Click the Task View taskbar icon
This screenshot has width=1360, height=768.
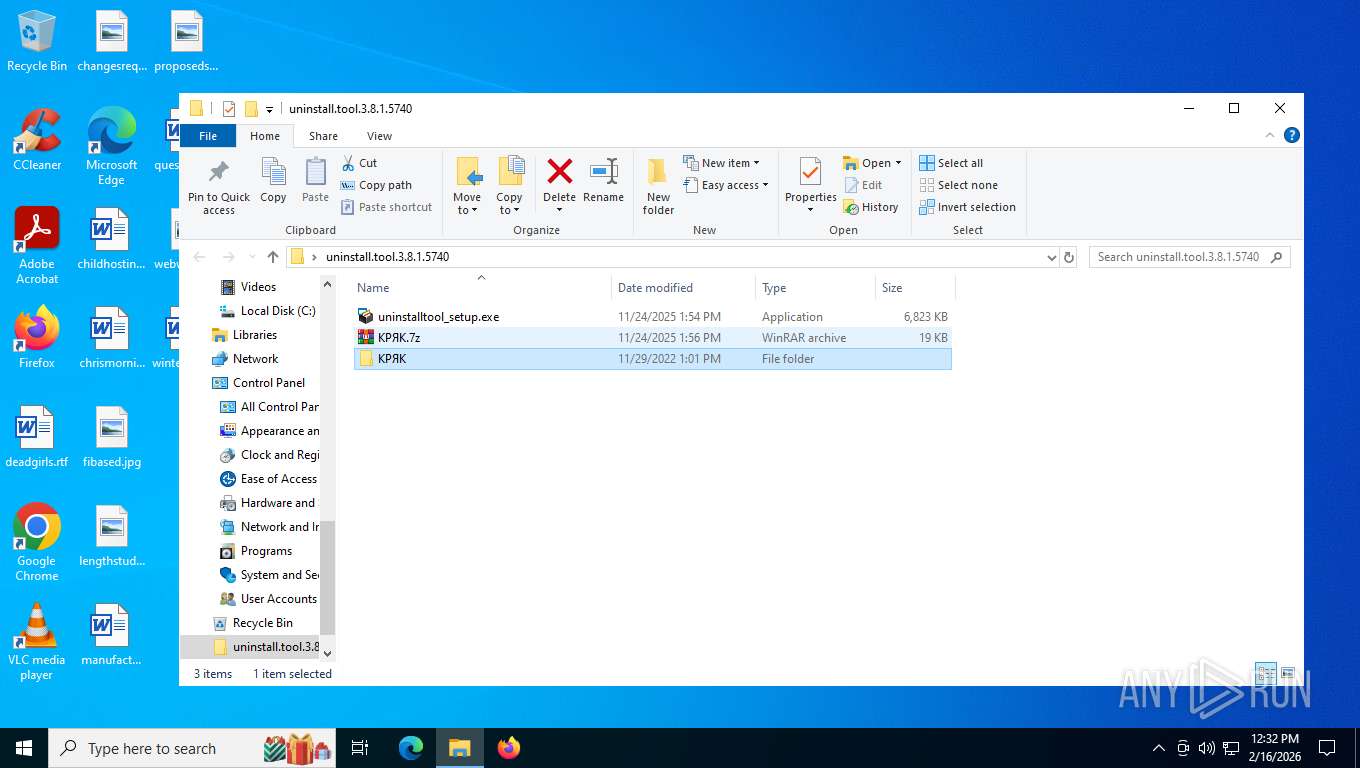(x=360, y=748)
